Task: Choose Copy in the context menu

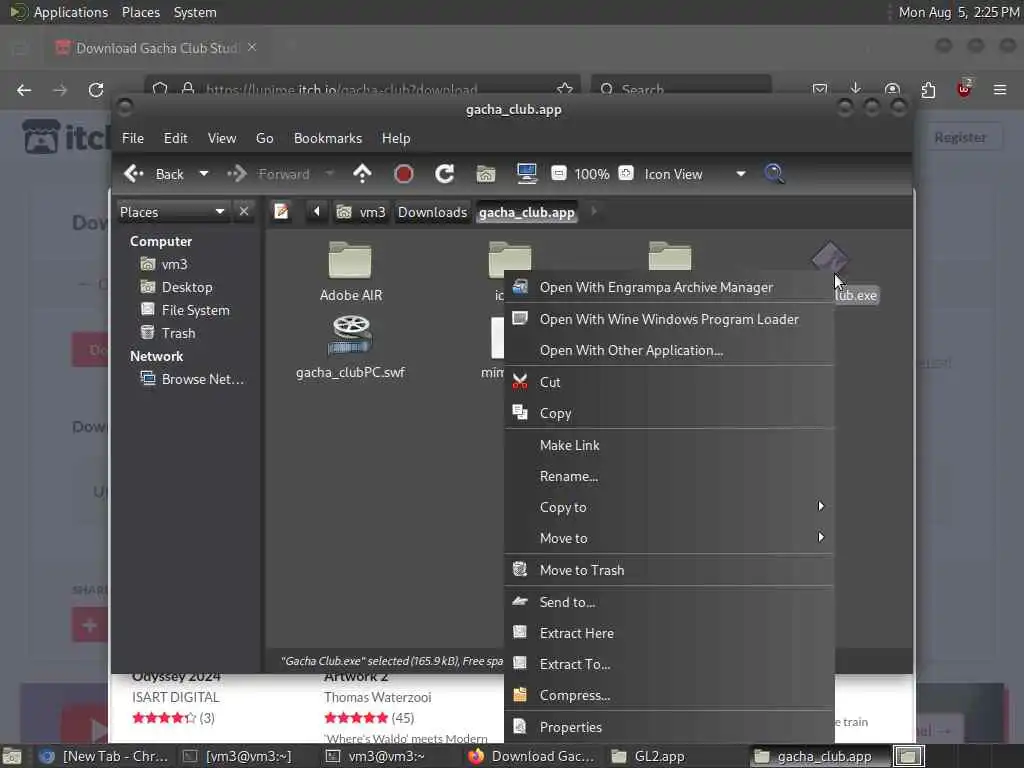Action: click(x=669, y=413)
